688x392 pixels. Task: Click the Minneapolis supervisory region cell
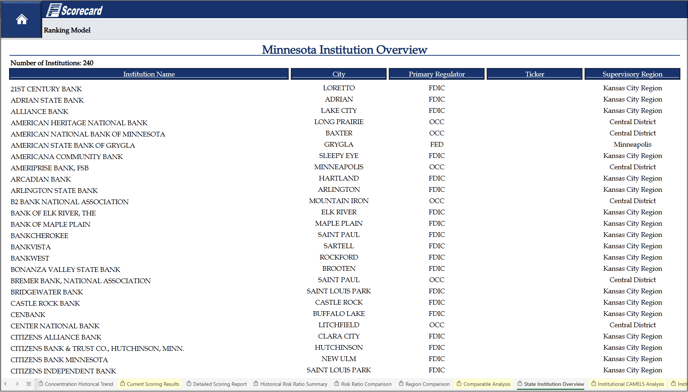tap(632, 144)
